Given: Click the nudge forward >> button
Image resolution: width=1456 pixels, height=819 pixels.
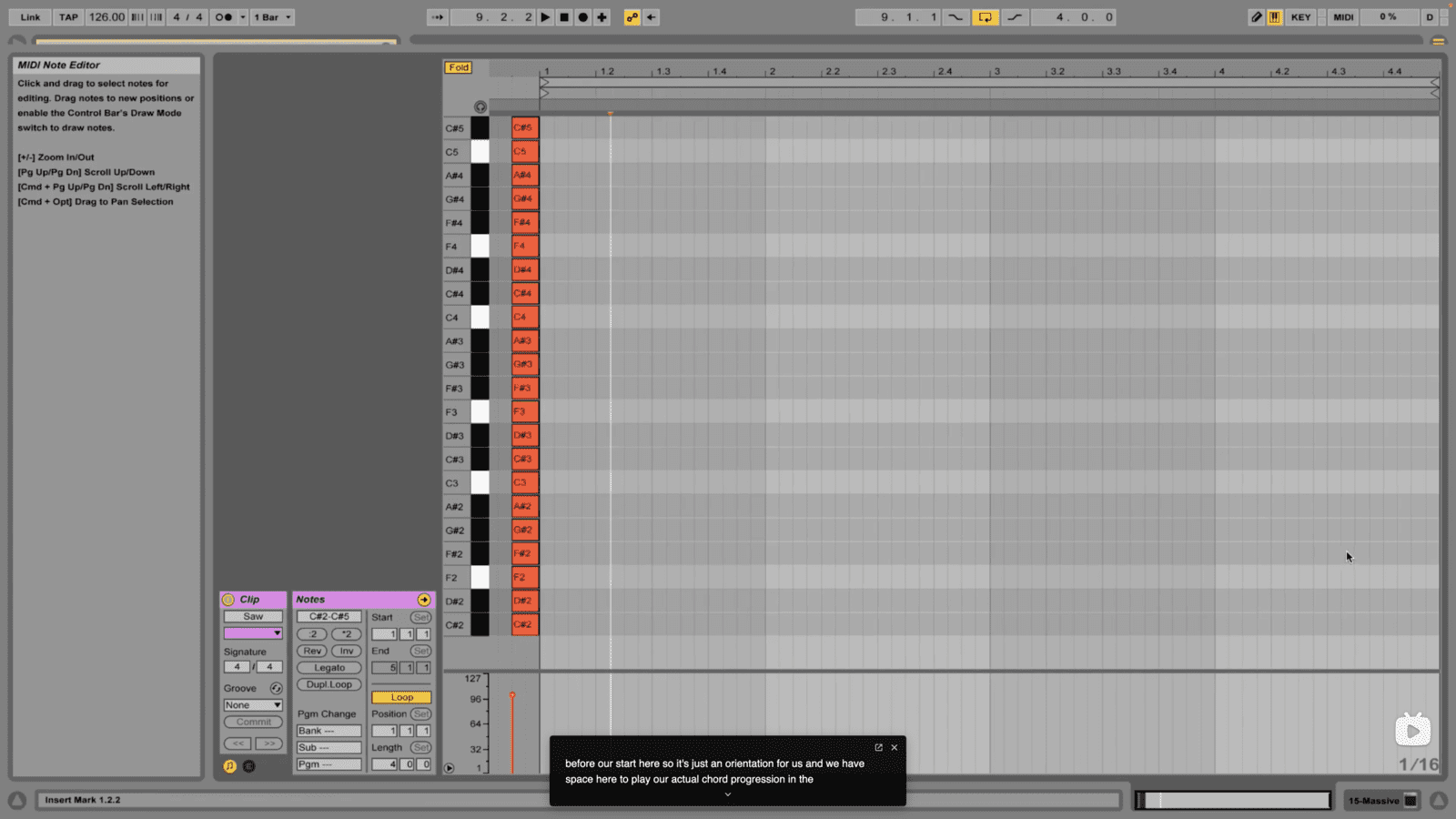Looking at the screenshot, I should pyautogui.click(x=269, y=743).
